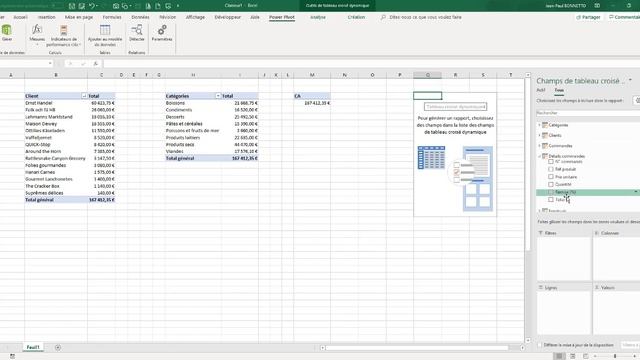Click the field list tools gear button

tap(637, 100)
